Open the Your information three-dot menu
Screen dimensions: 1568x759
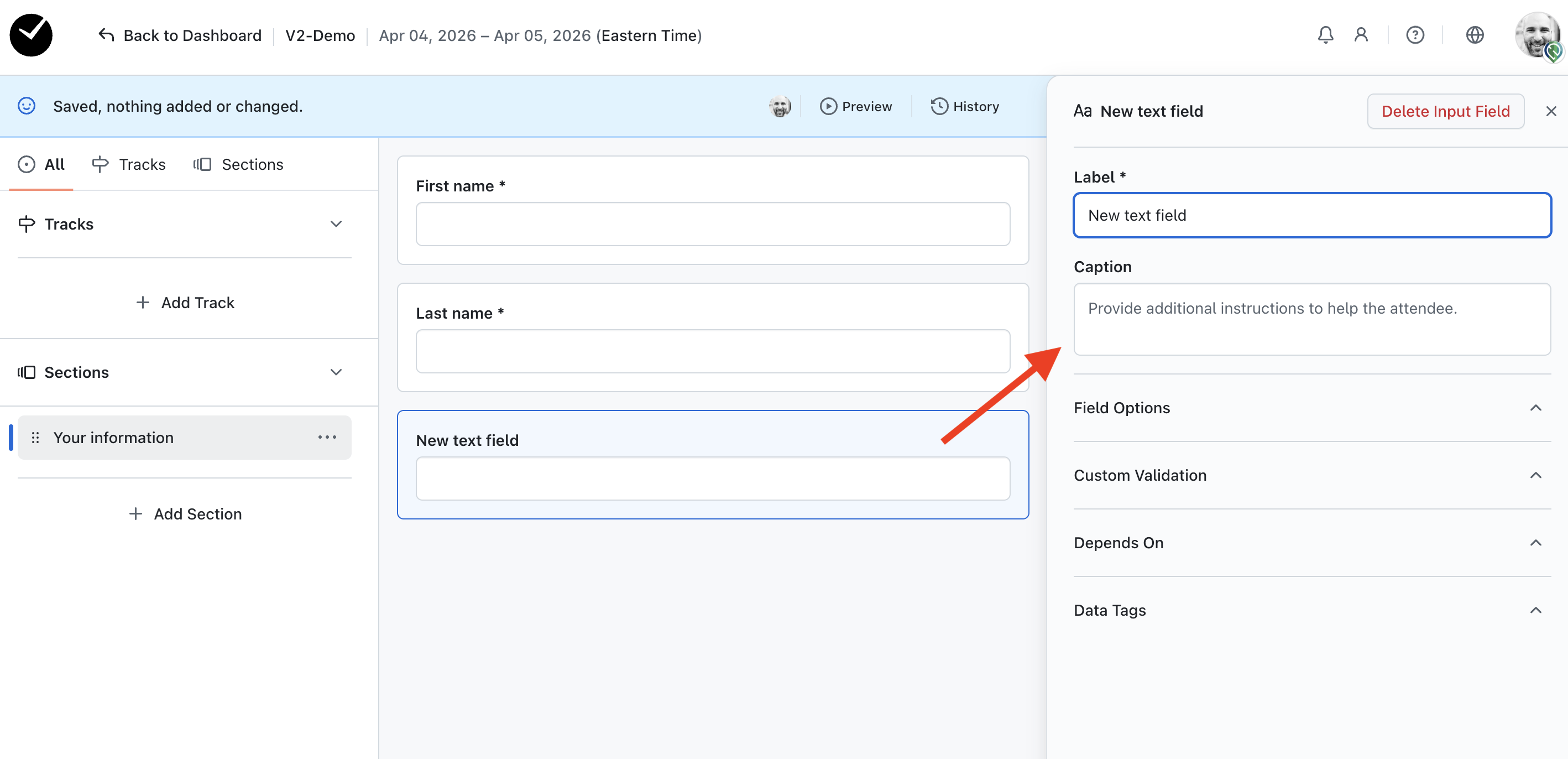click(327, 438)
